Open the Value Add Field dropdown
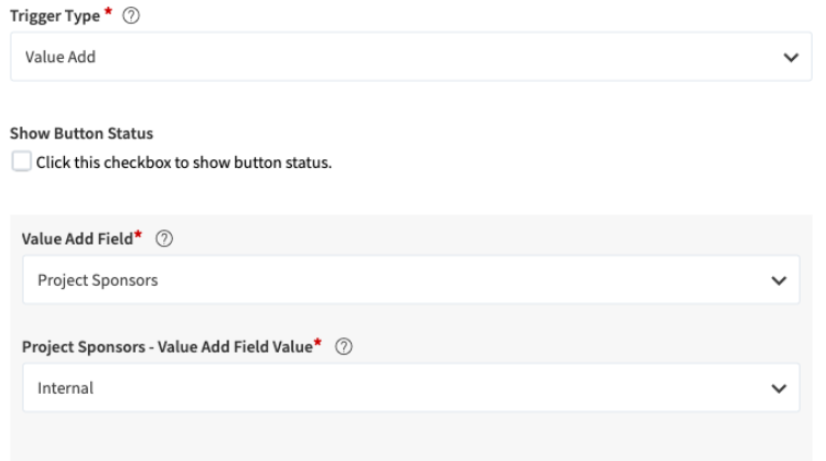The width and height of the screenshot is (826, 461). coord(410,281)
